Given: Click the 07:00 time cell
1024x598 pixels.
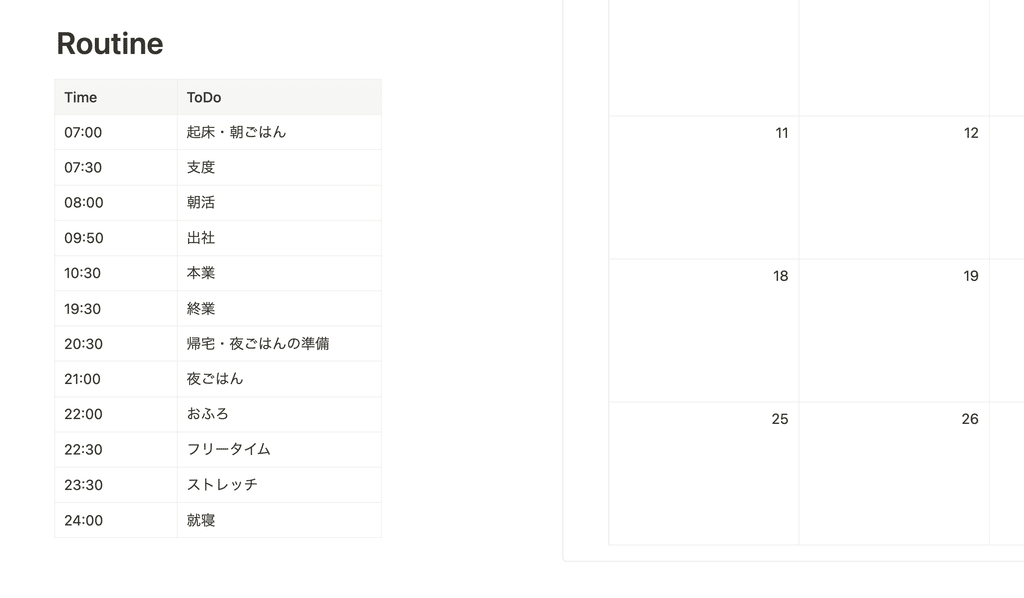Looking at the screenshot, I should click(116, 133).
